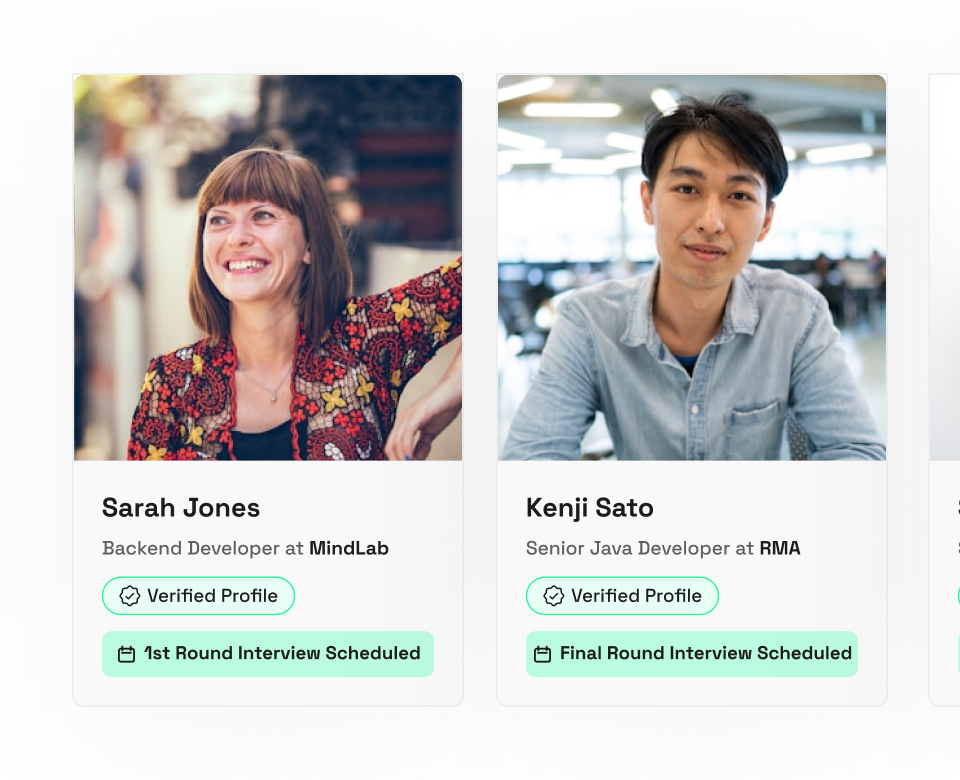The height and width of the screenshot is (780, 960).
Task: Select the Sarah Jones name heading
Action: [x=181, y=508]
